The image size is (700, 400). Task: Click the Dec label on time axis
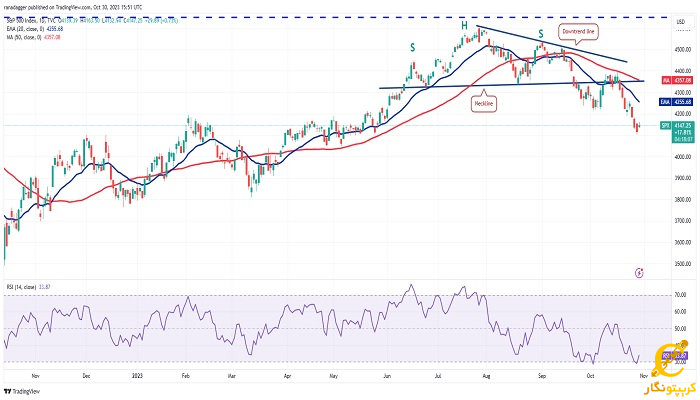(86, 376)
